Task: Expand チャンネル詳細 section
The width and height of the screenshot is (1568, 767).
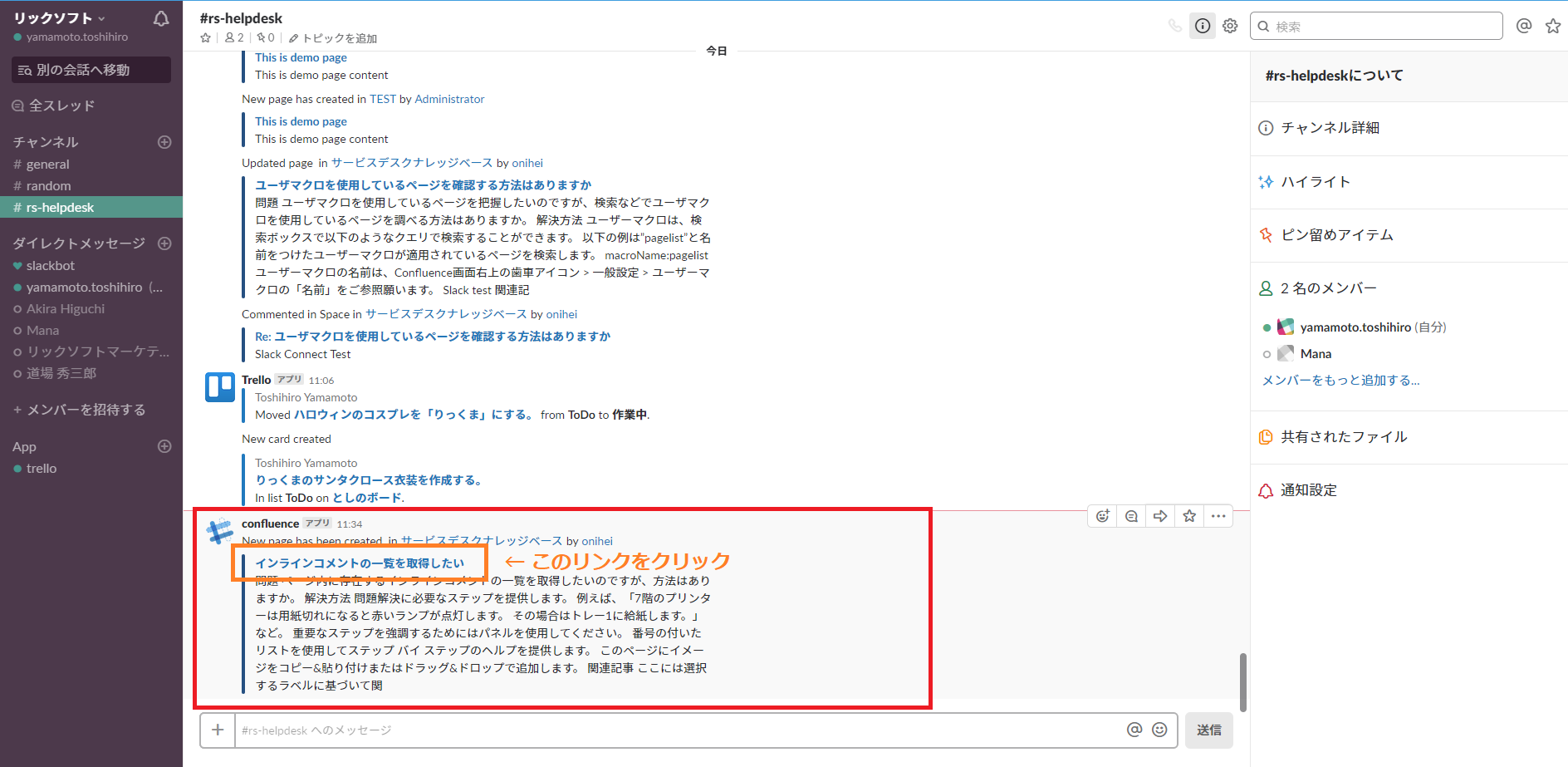Action: [1409, 128]
